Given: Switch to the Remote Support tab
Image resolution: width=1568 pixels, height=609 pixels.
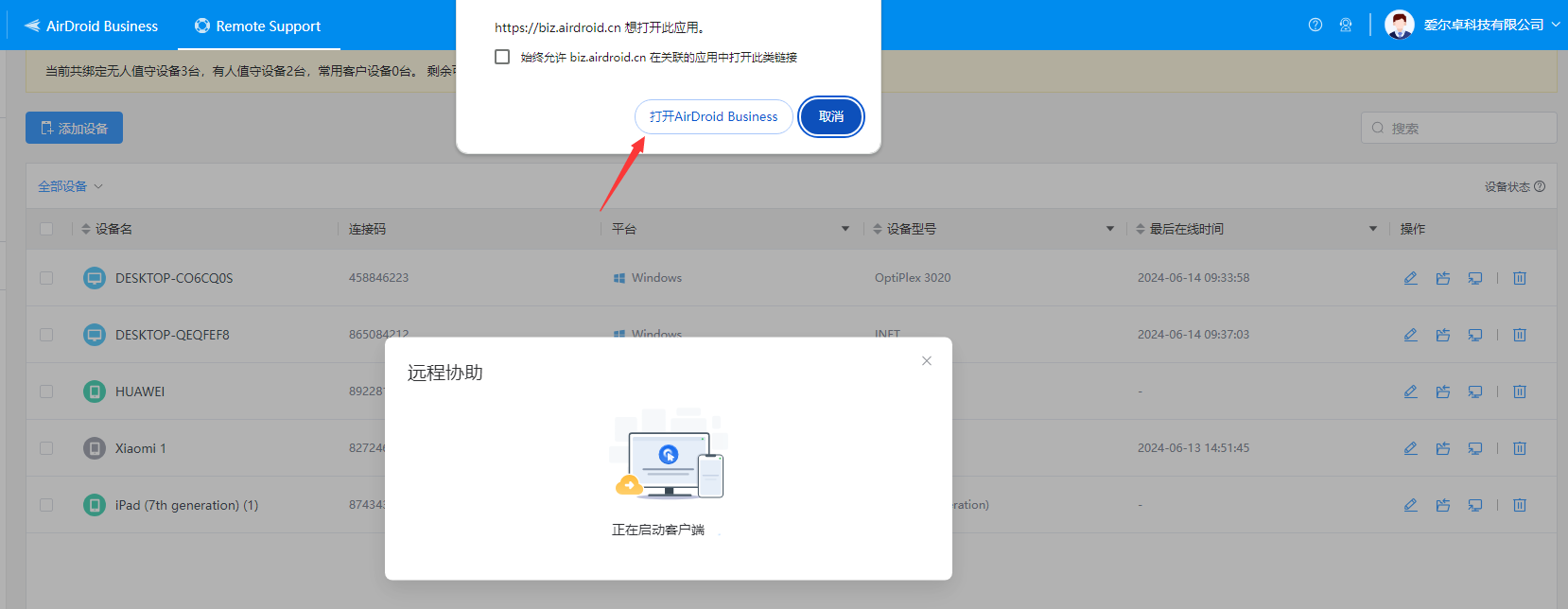Looking at the screenshot, I should coord(258,26).
